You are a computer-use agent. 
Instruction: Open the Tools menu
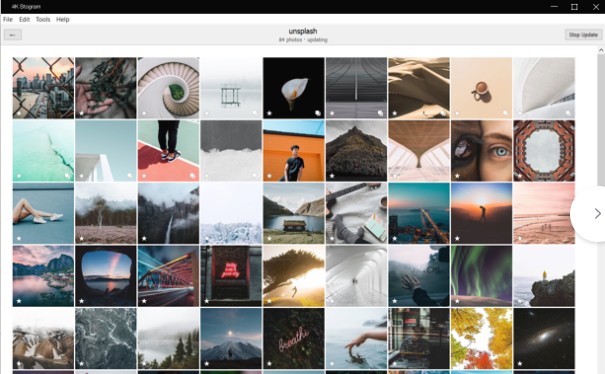point(43,19)
